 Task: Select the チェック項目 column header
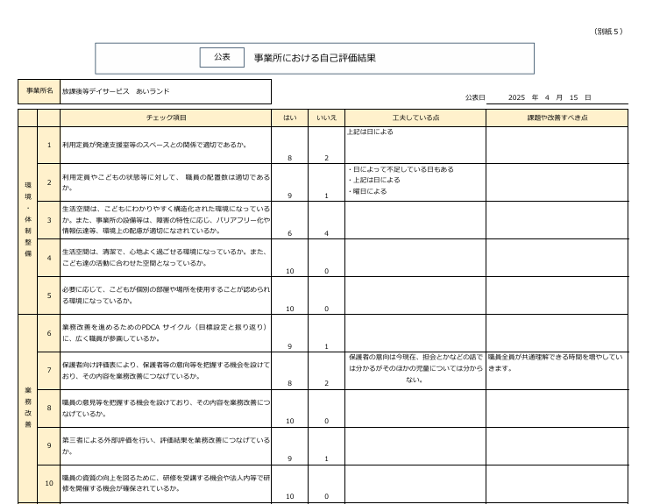click(x=166, y=118)
